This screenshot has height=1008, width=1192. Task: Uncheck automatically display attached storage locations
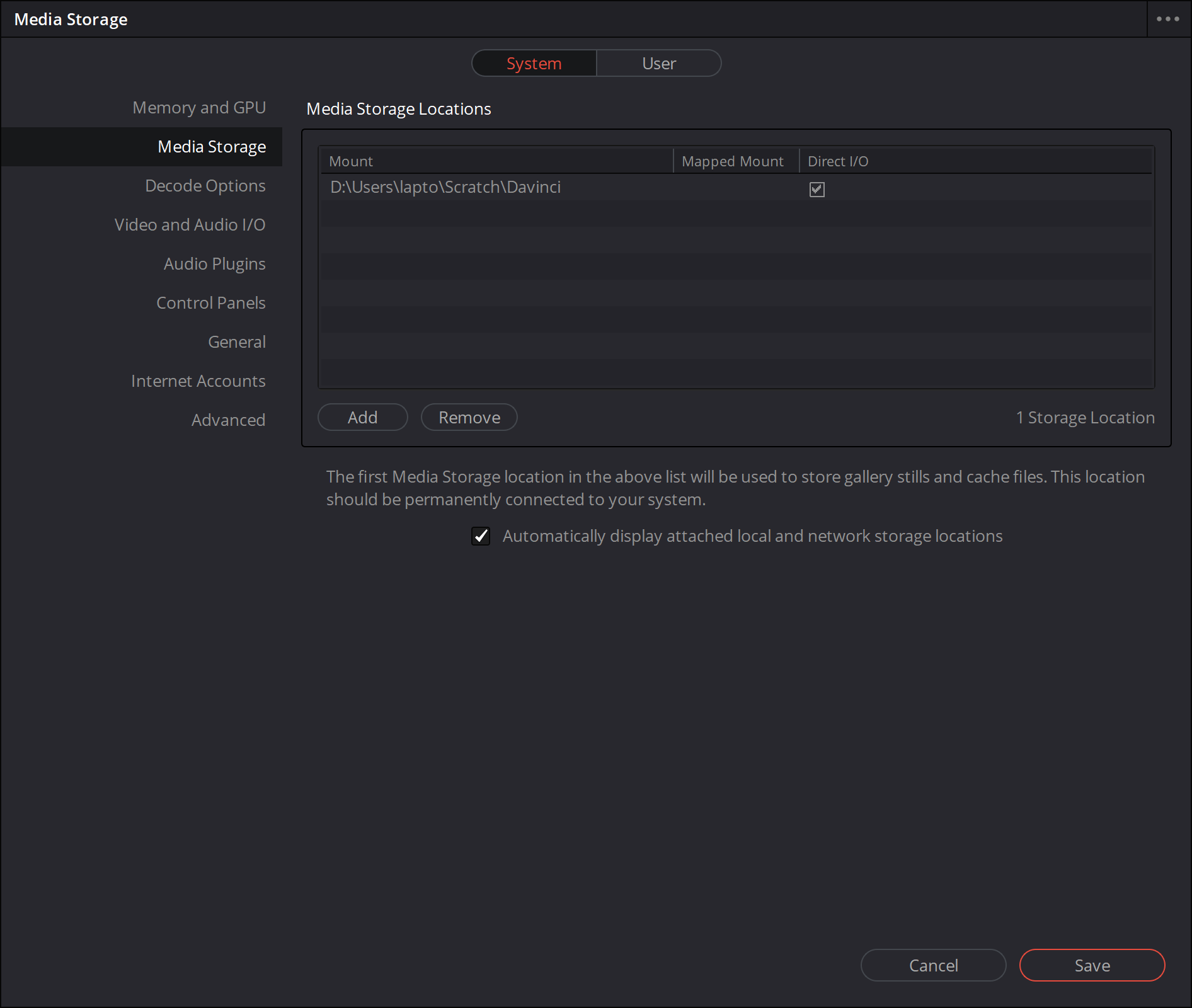481,536
